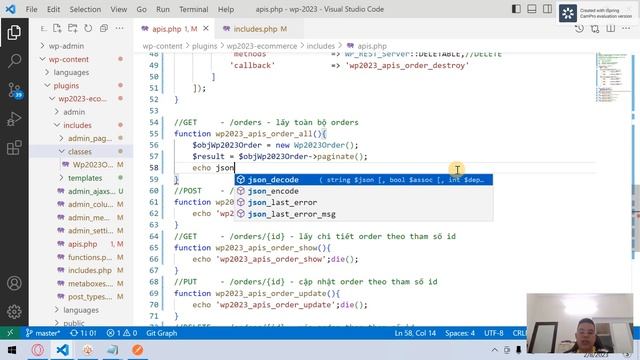Open the Edit menu

53,9
